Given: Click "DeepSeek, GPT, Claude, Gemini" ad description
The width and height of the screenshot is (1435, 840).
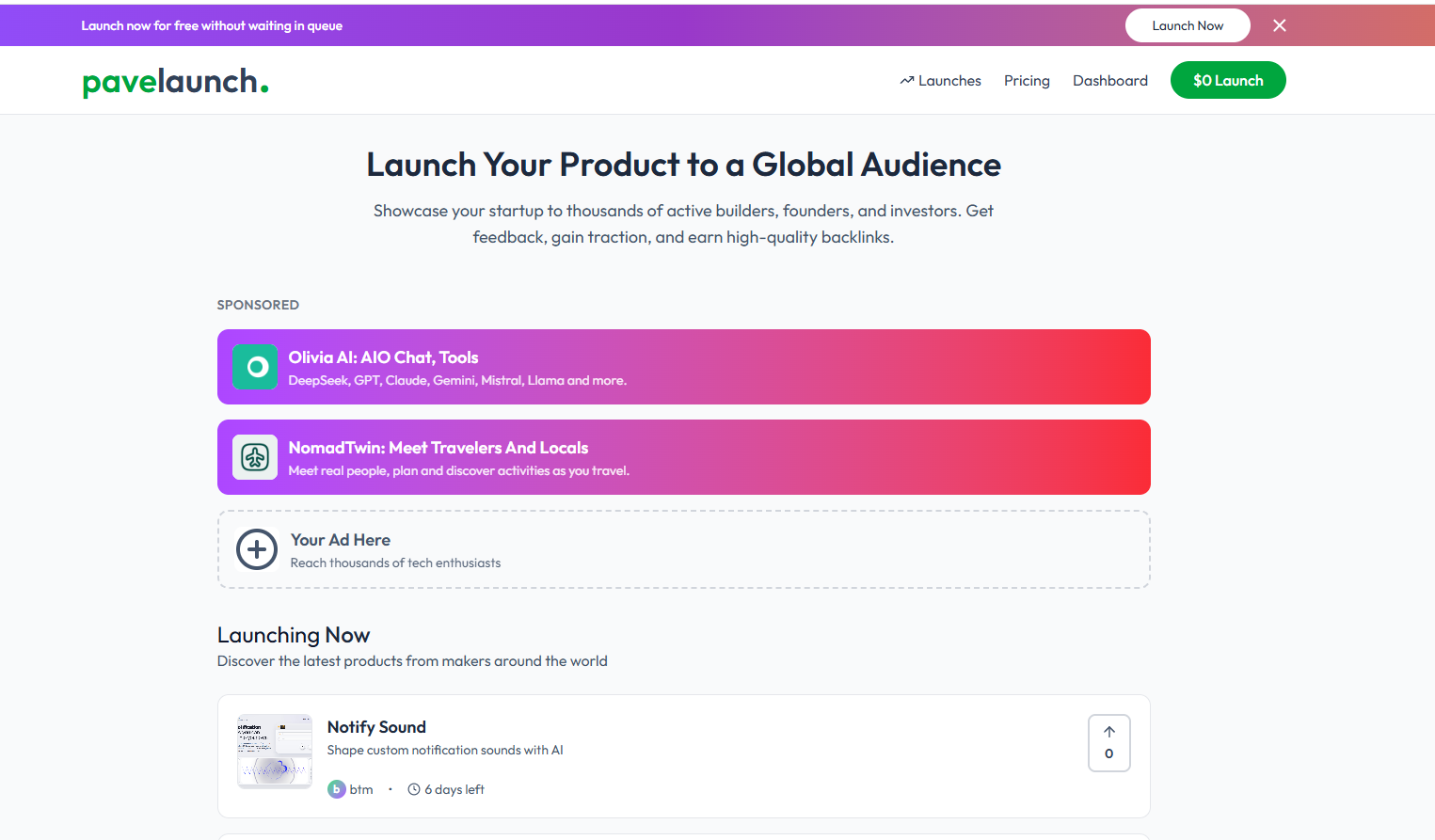Looking at the screenshot, I should click(457, 380).
